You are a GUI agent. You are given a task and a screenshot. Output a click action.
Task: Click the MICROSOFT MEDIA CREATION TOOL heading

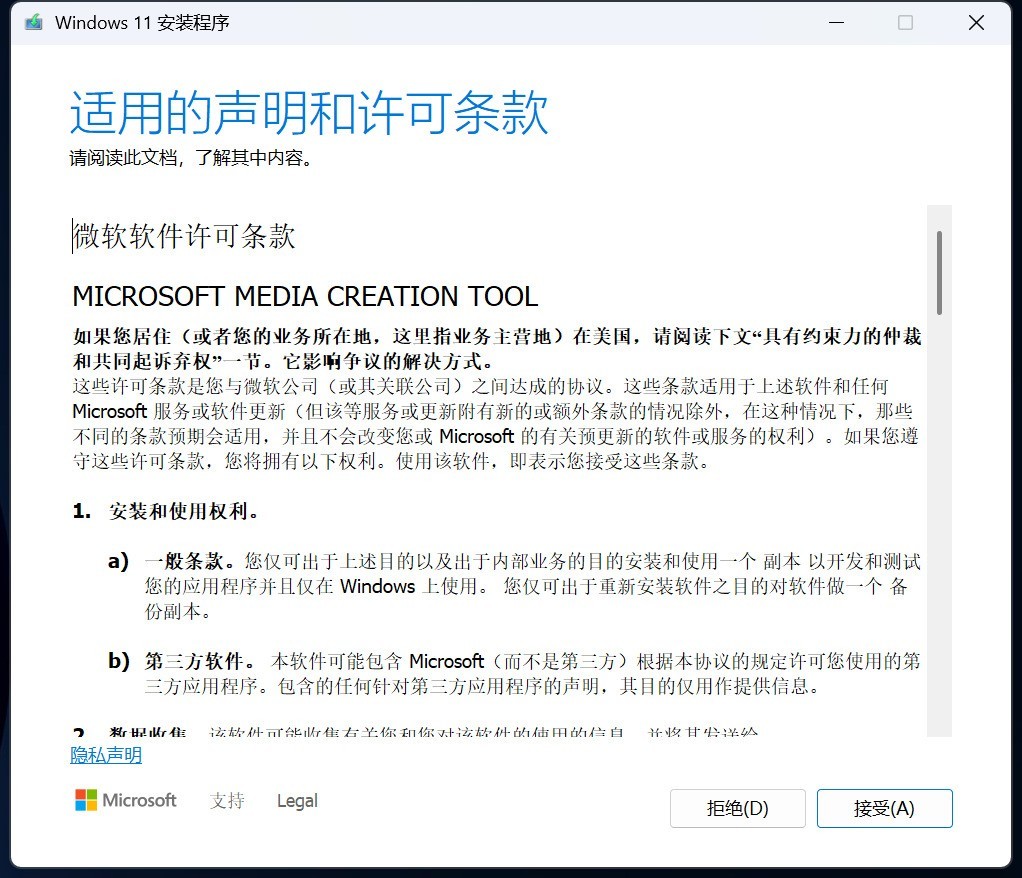tap(303, 296)
